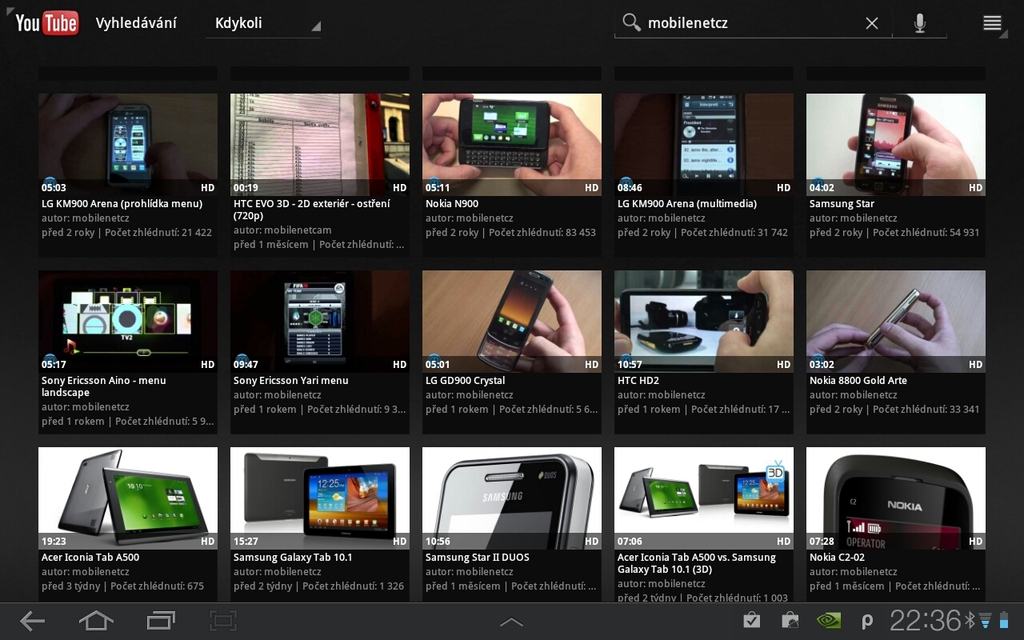Open the Kdykoli time filter dropdown
1024x640 pixels.
265,21
